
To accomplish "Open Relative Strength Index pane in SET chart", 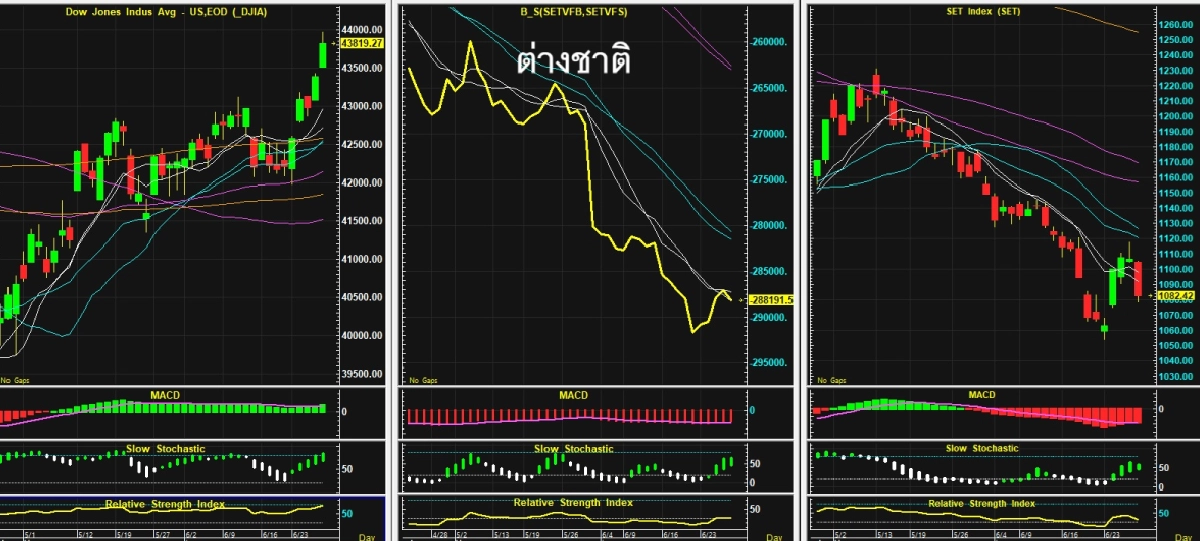I will (981, 504).
